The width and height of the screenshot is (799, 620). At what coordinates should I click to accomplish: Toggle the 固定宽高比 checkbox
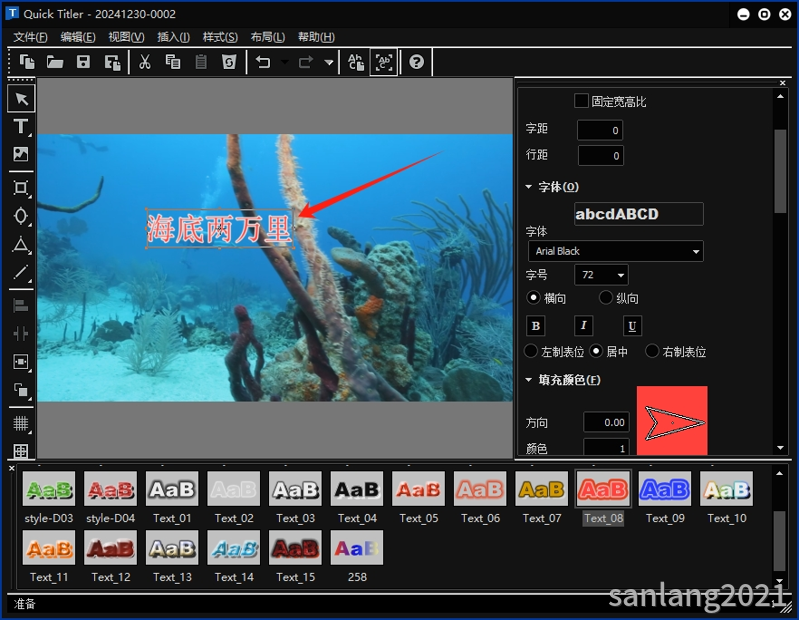581,101
